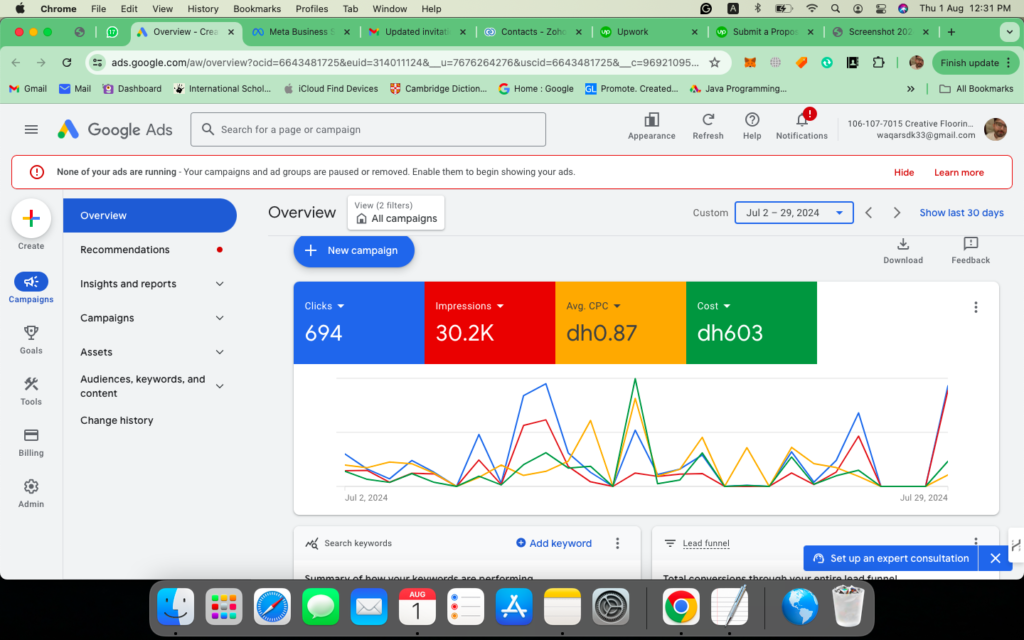Click the Refresh icon in top bar
The width and height of the screenshot is (1024, 640).
point(708,123)
